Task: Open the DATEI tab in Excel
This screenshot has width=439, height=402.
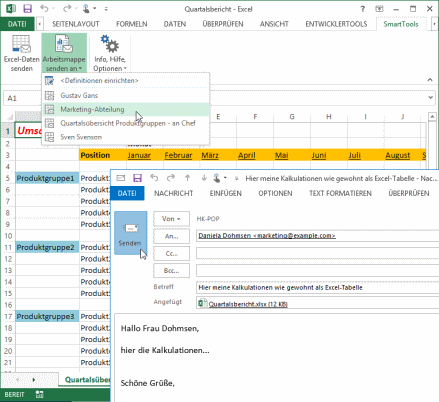Action: pos(17,24)
